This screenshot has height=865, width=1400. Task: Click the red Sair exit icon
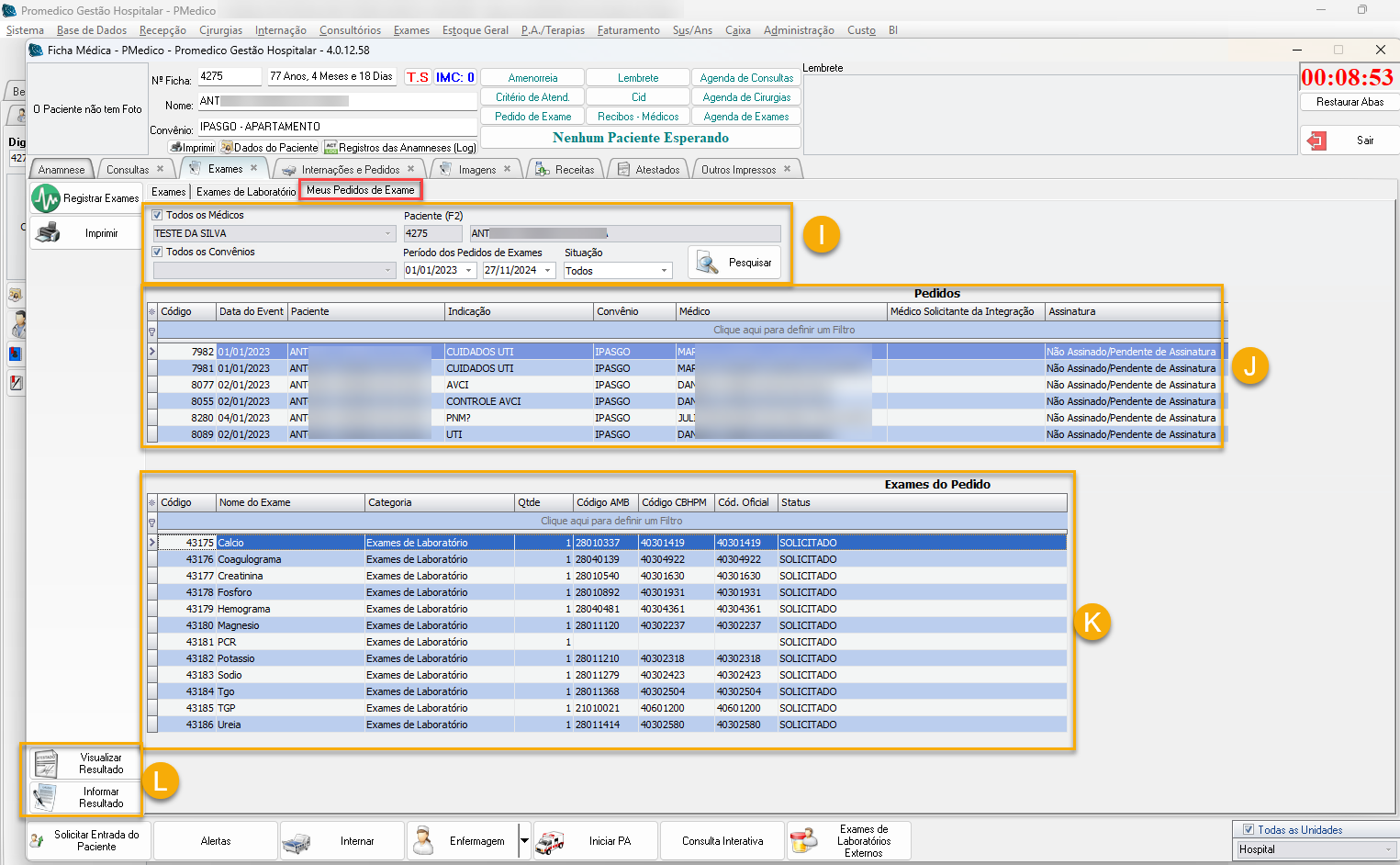pyautogui.click(x=1317, y=140)
